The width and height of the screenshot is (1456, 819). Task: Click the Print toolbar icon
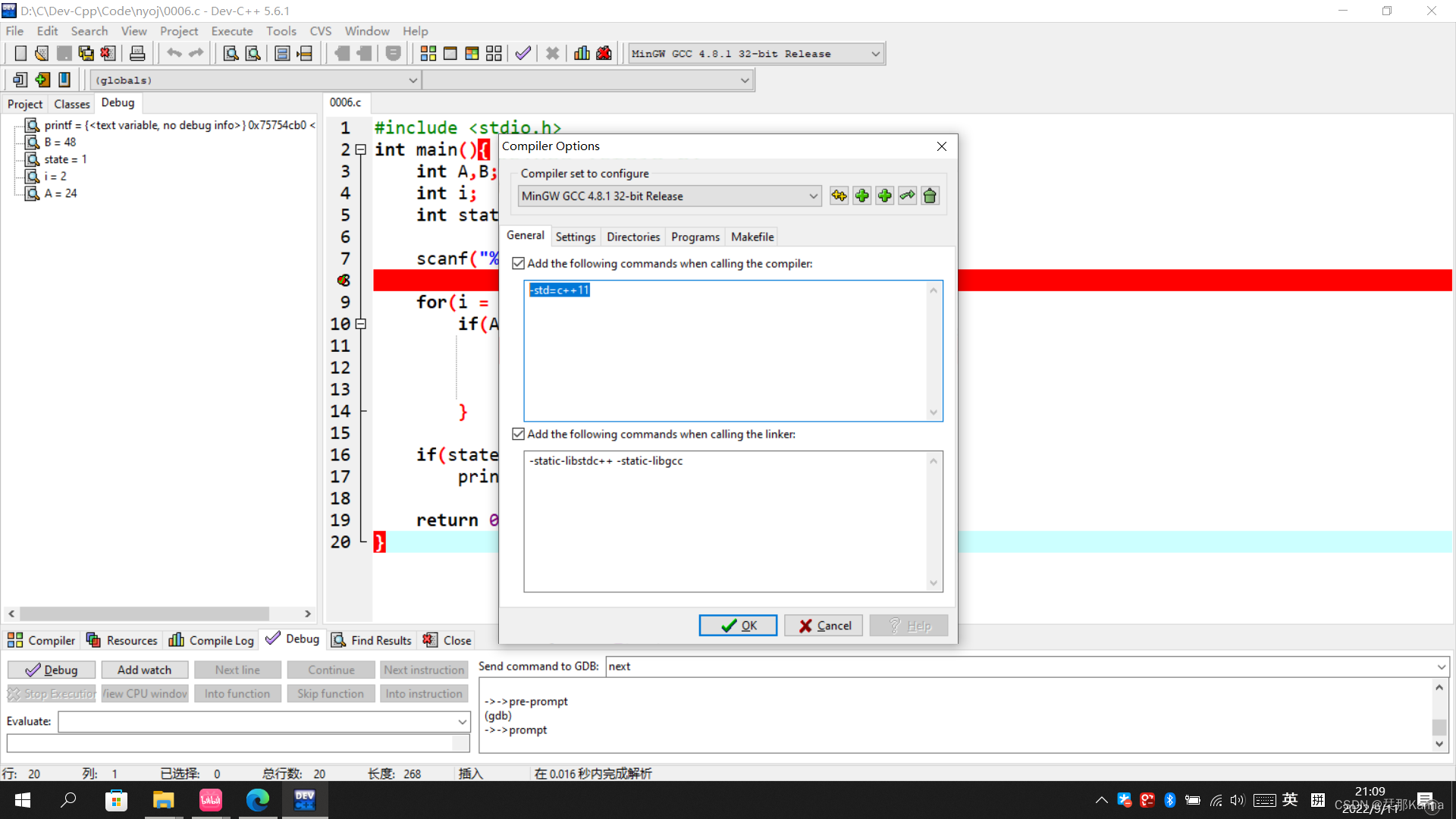137,53
